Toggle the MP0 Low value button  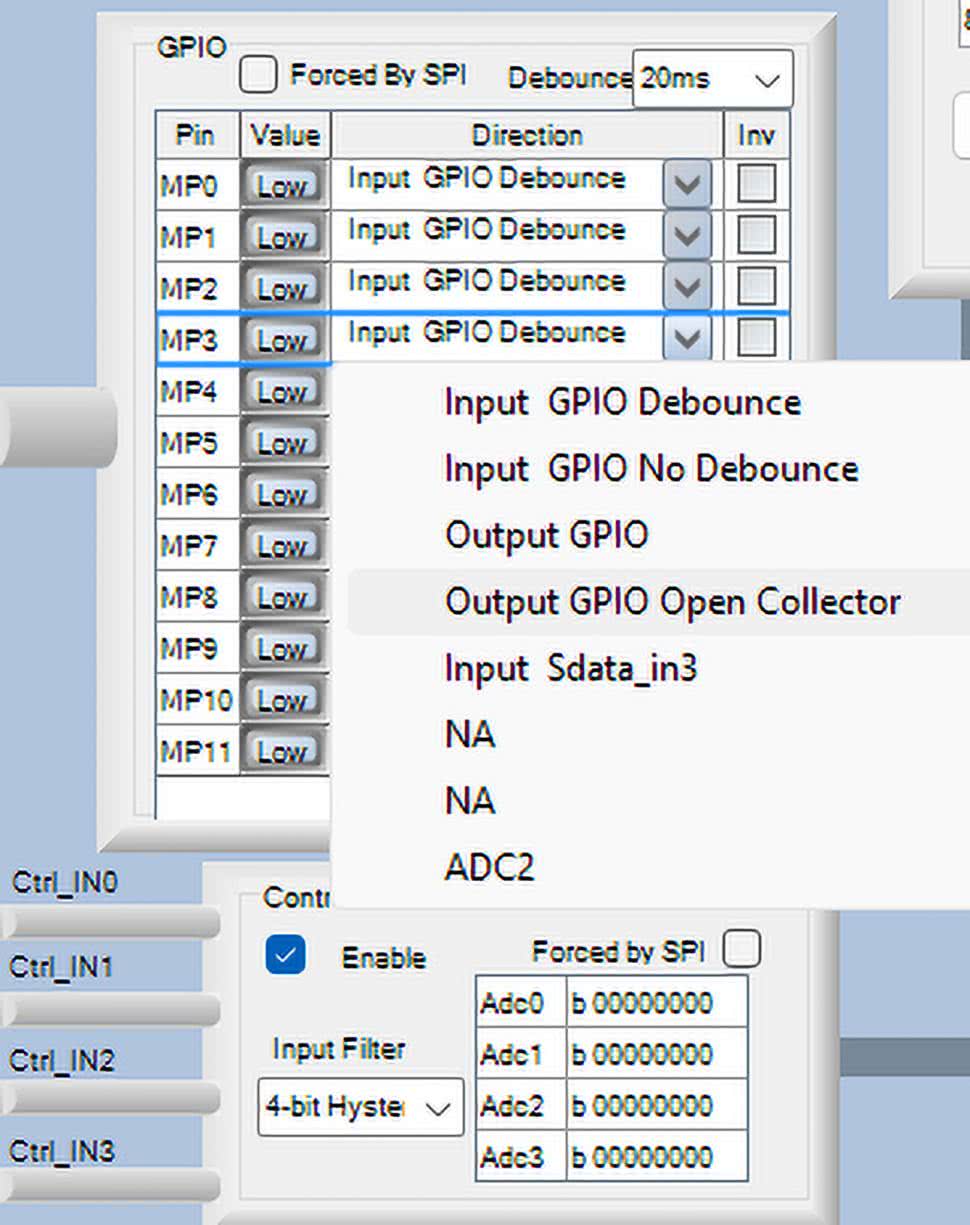click(282, 186)
